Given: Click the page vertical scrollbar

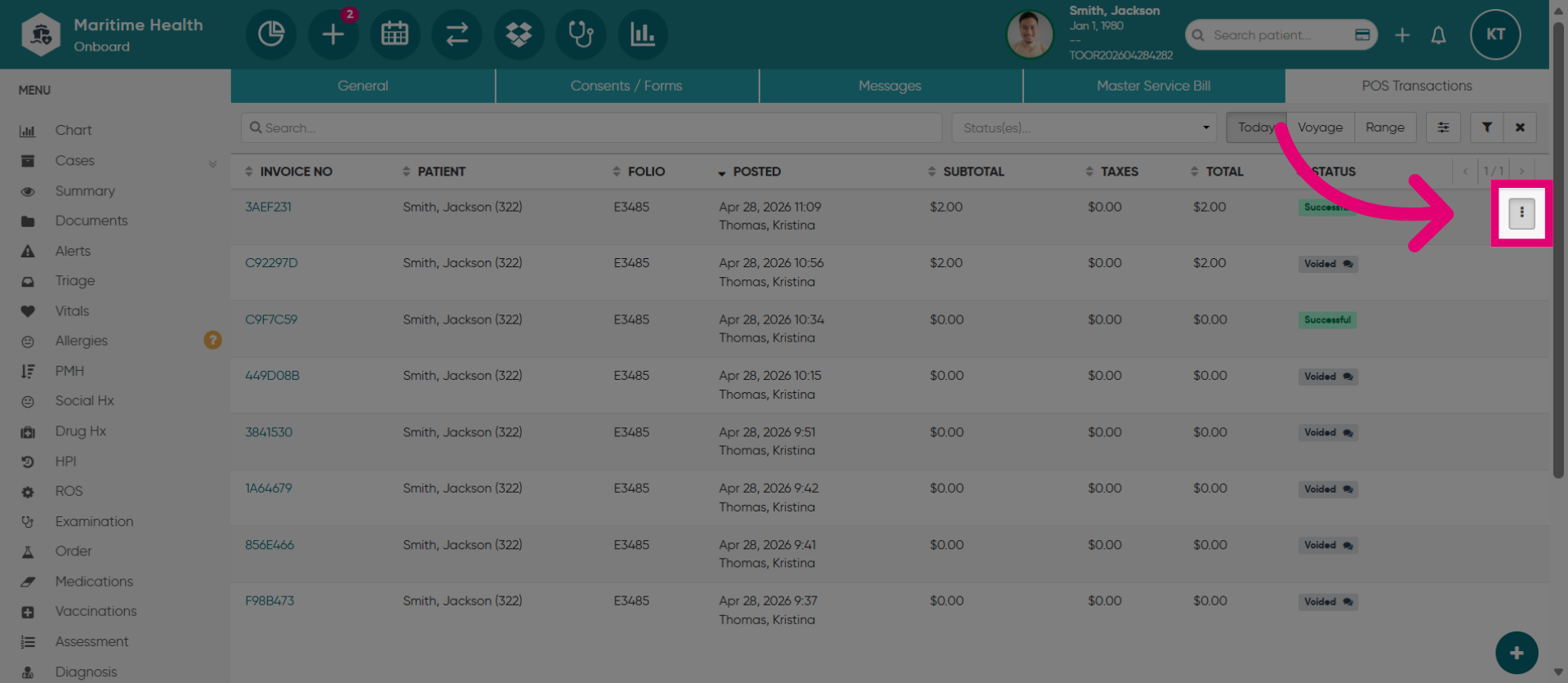Looking at the screenshot, I should tap(1558, 249).
